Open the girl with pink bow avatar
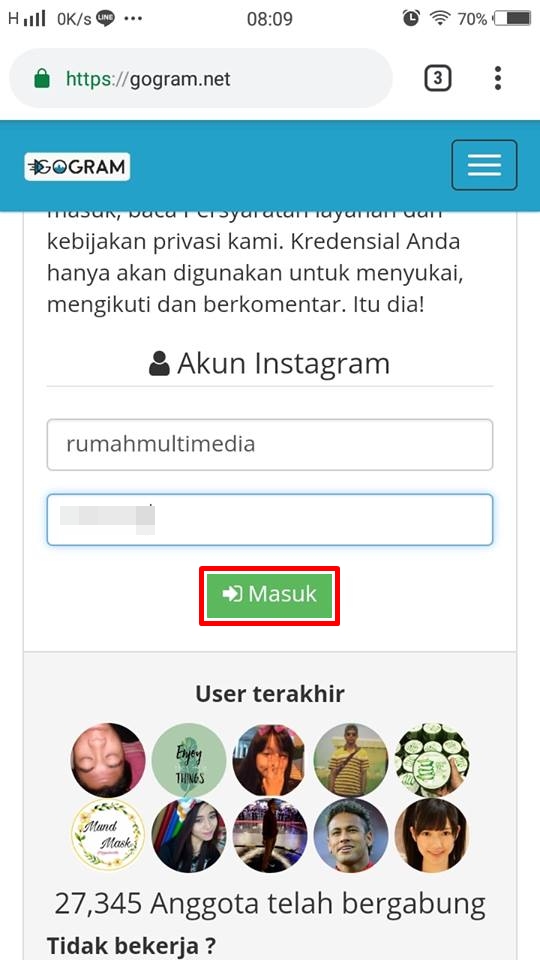Viewport: 540px width, 960px height. [269, 760]
